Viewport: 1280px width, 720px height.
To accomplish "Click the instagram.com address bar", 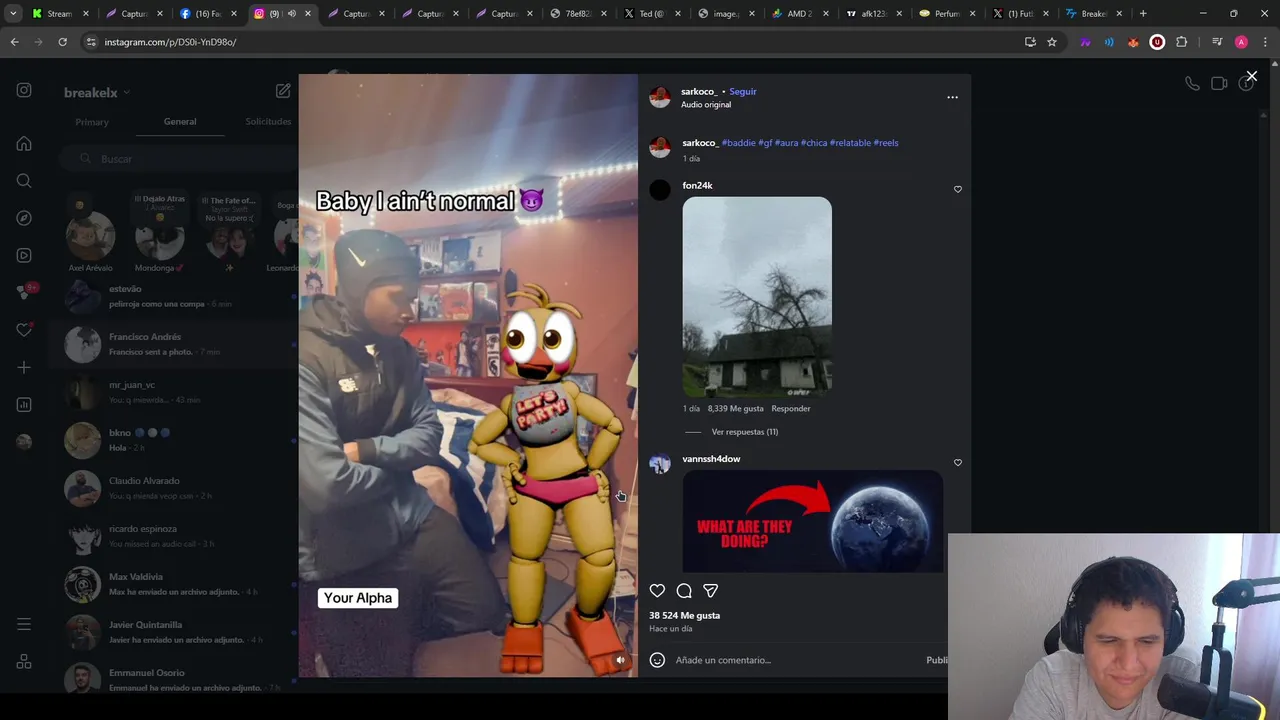I will tap(550, 42).
